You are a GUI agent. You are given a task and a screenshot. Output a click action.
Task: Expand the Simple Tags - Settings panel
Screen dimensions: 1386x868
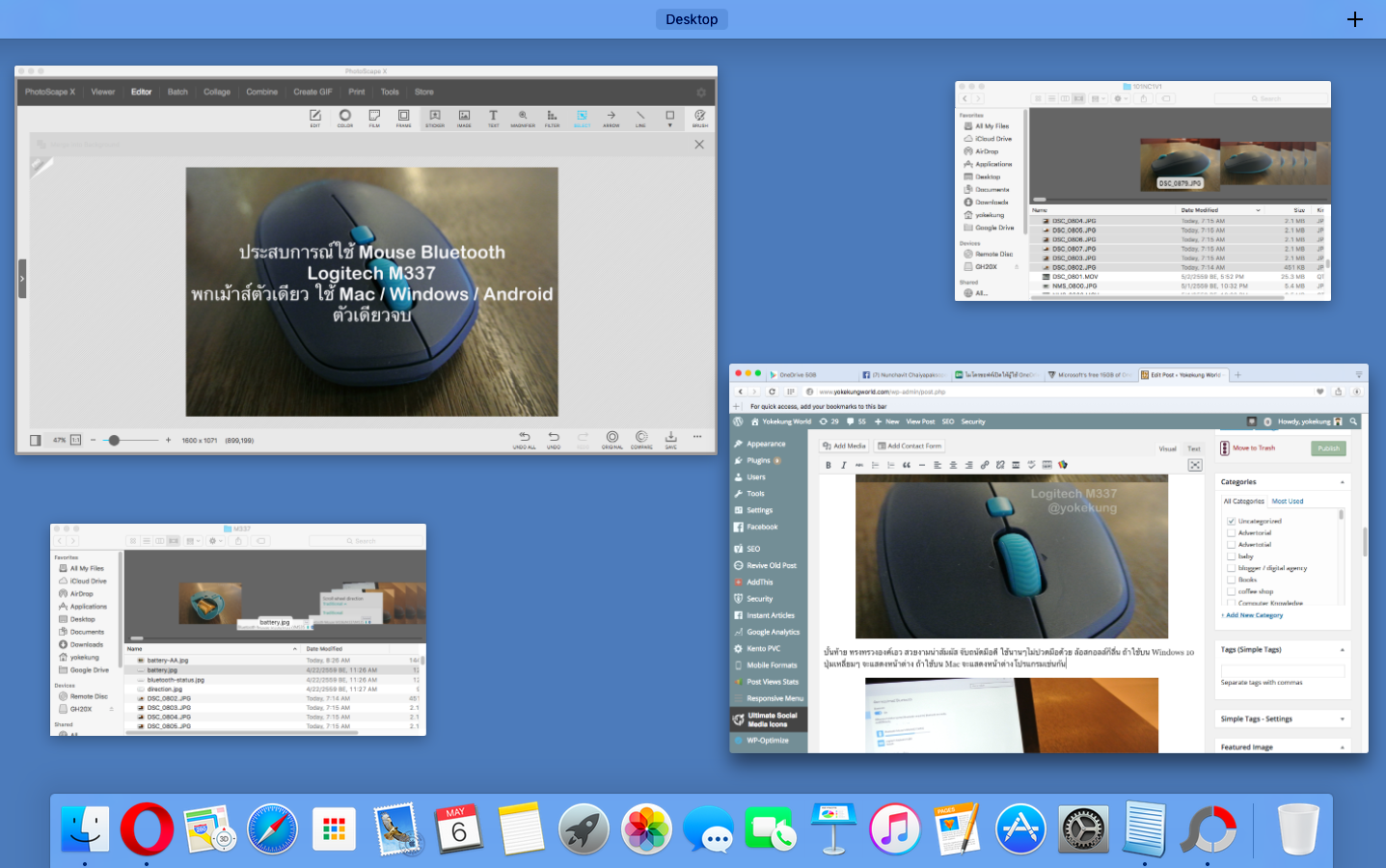(1342, 719)
